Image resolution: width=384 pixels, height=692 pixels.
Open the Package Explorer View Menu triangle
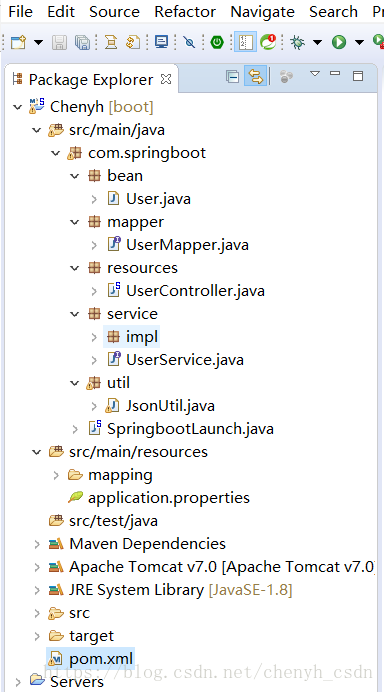[x=314, y=74]
